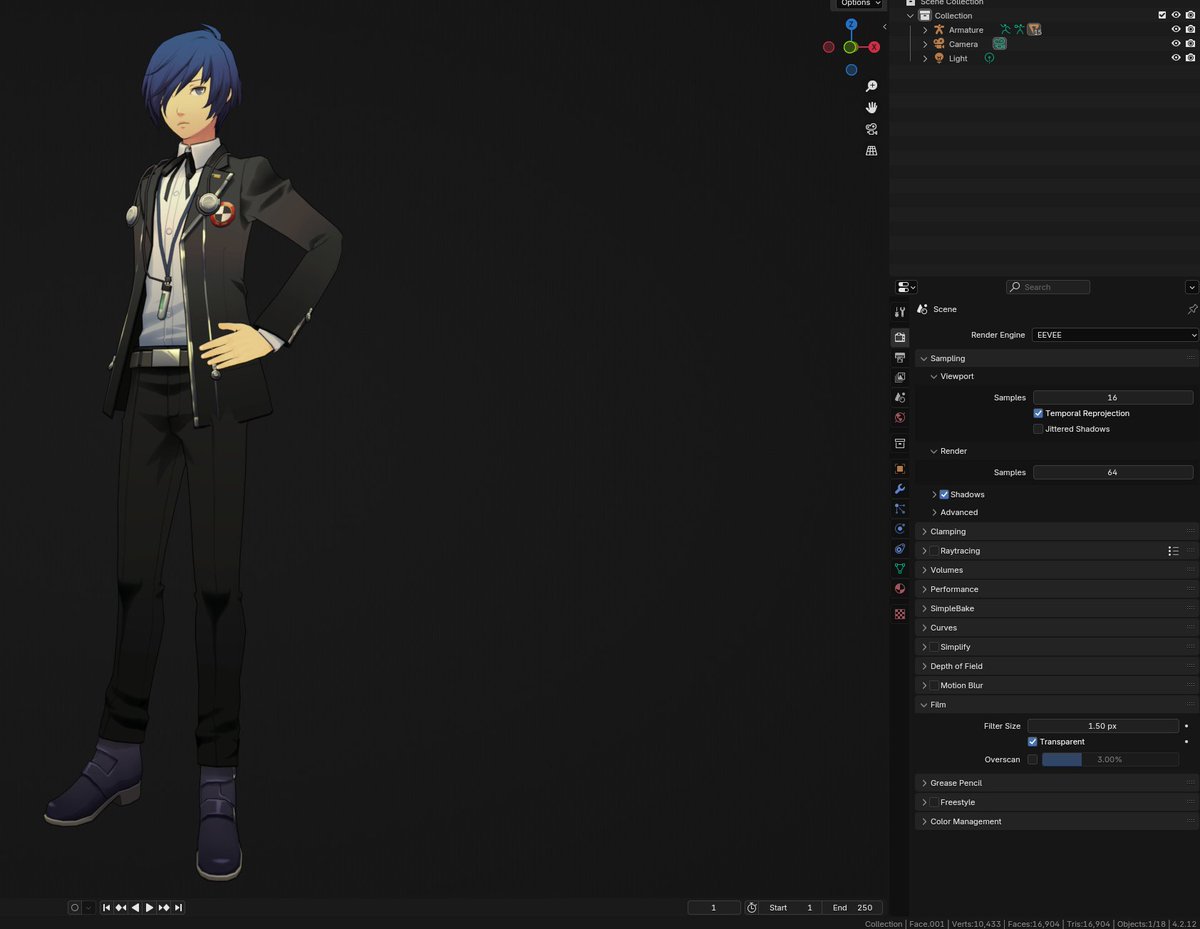
Task: Click the End frame 250 field
Action: point(853,908)
